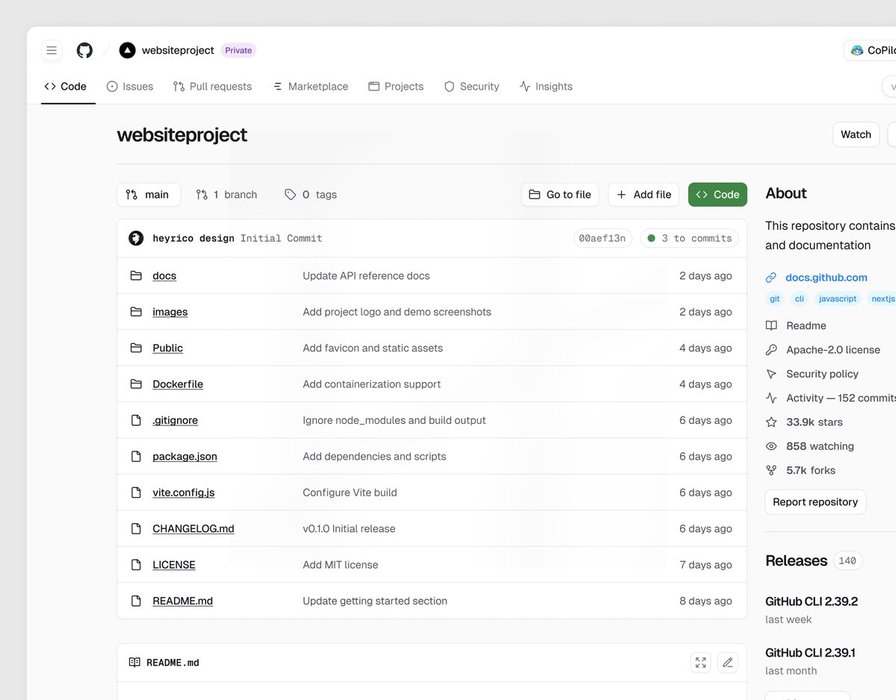The image size is (896, 700).
Task: Open the package.json file
Action: click(185, 456)
